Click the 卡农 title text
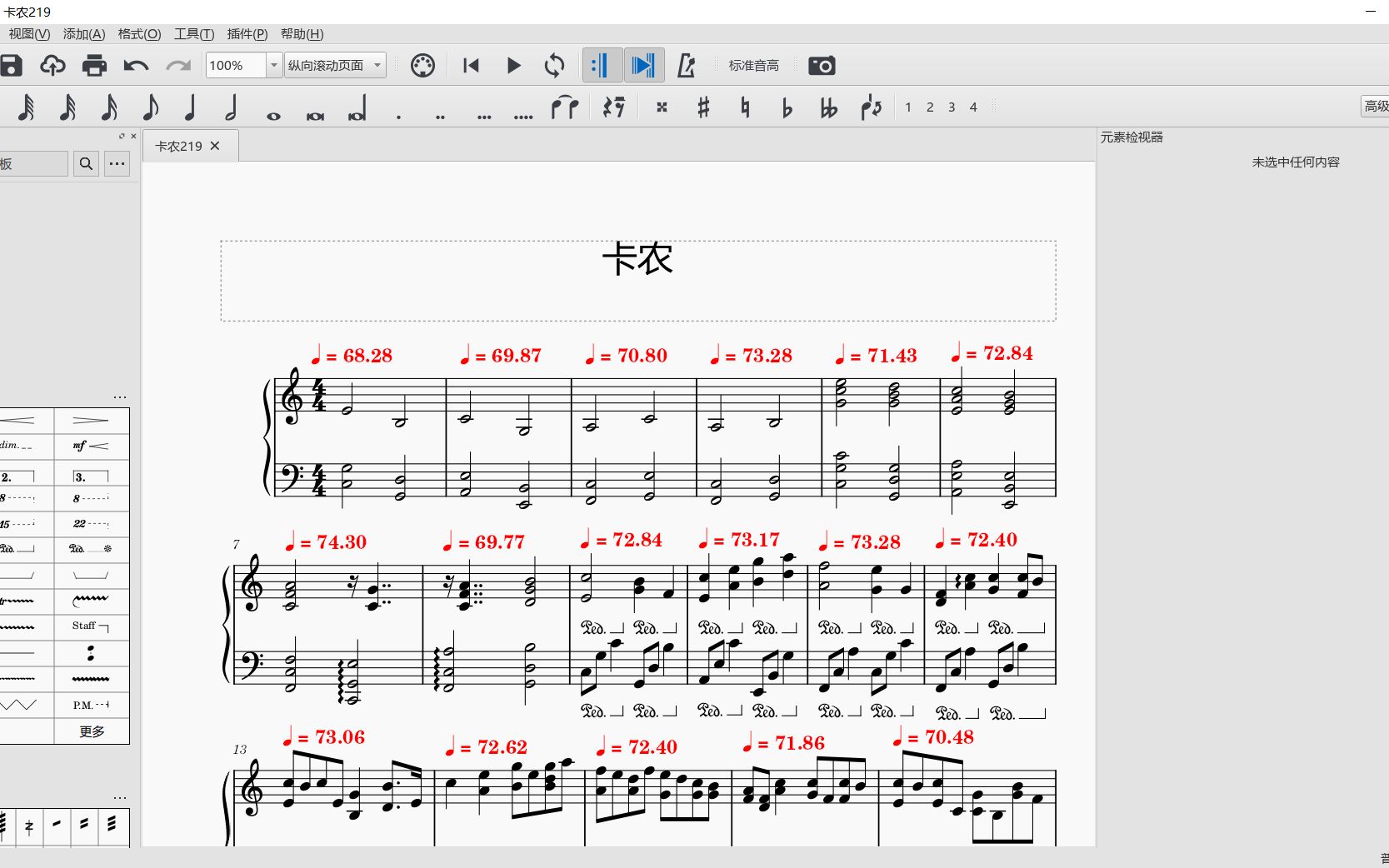The height and width of the screenshot is (868, 1389). [637, 259]
